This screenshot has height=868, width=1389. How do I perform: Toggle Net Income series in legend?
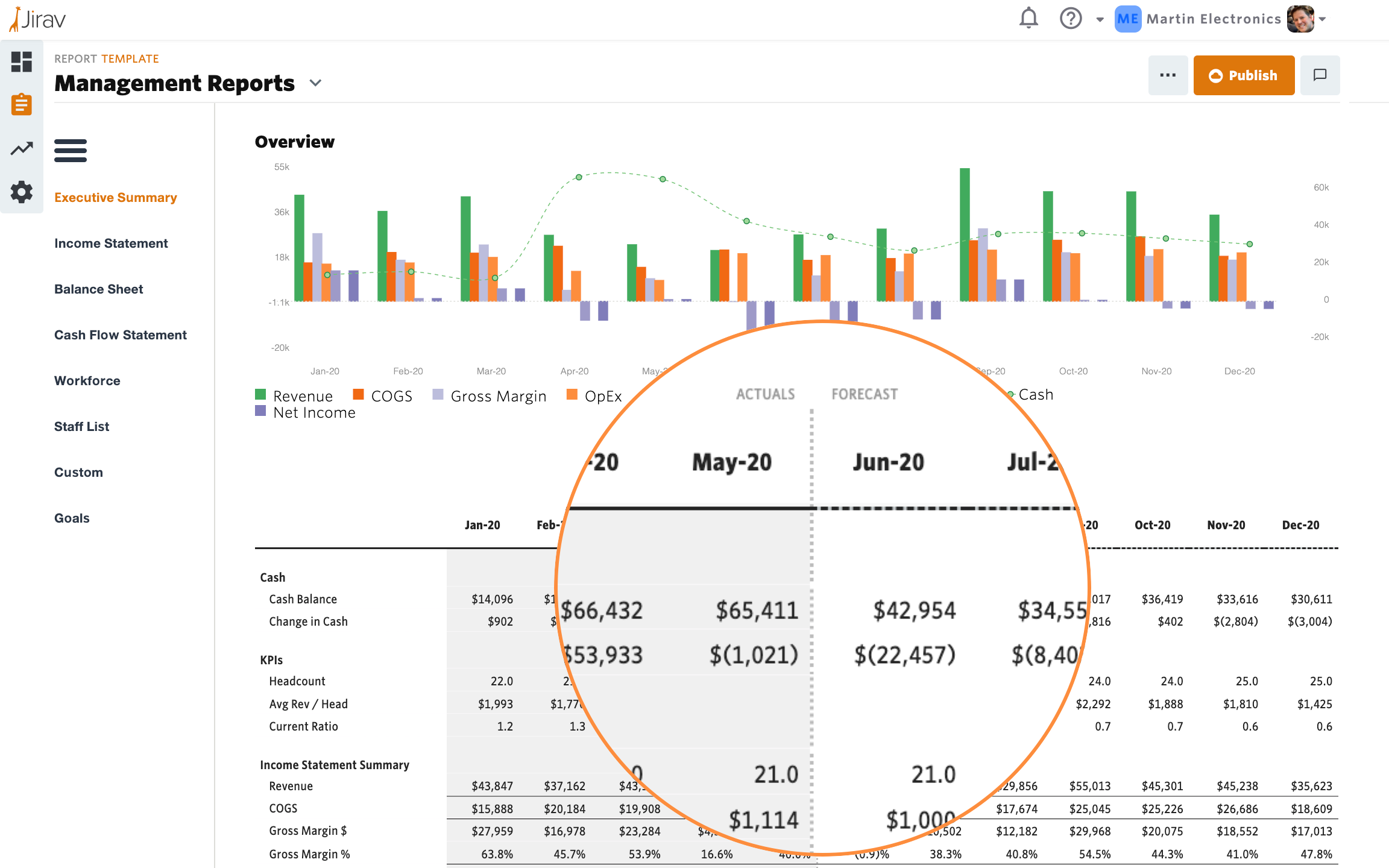313,413
